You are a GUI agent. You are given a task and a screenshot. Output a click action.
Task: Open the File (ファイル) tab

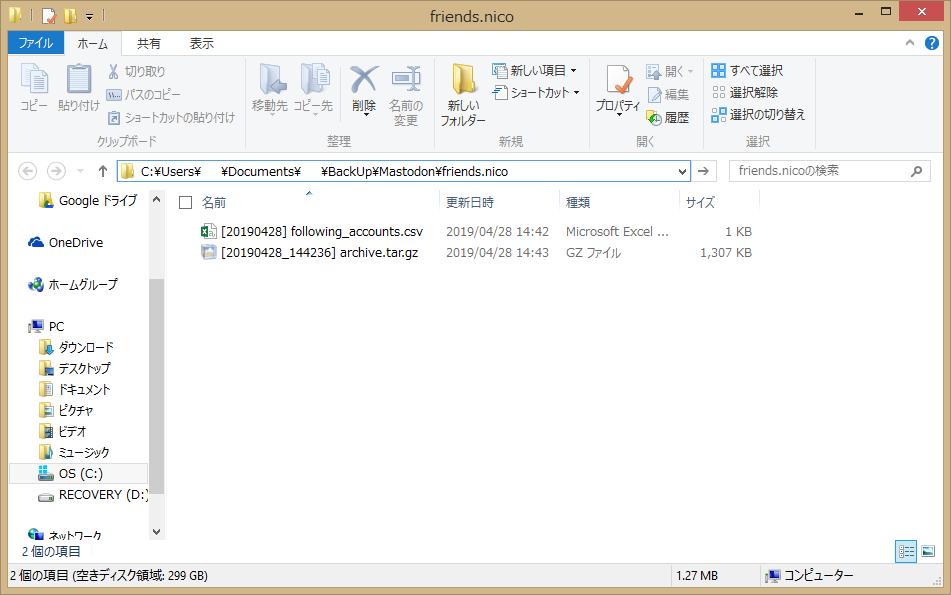(x=36, y=43)
